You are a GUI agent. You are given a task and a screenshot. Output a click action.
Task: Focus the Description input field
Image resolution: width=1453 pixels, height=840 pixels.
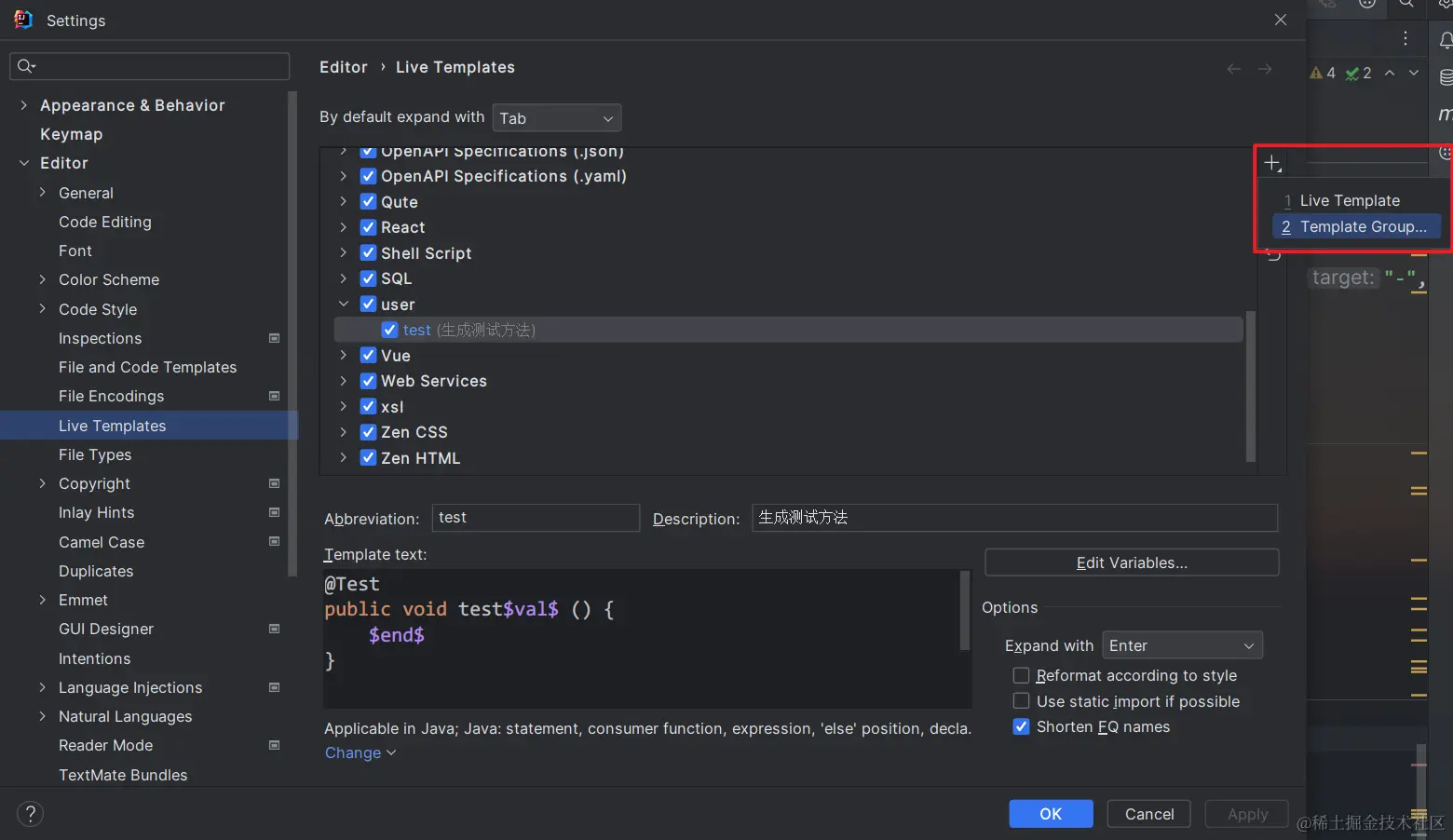[1015, 518]
